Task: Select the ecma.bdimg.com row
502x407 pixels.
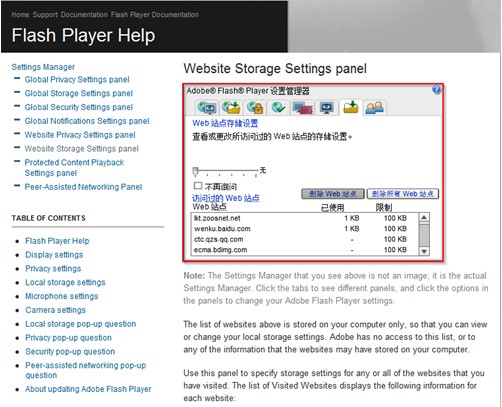Action: click(305, 250)
